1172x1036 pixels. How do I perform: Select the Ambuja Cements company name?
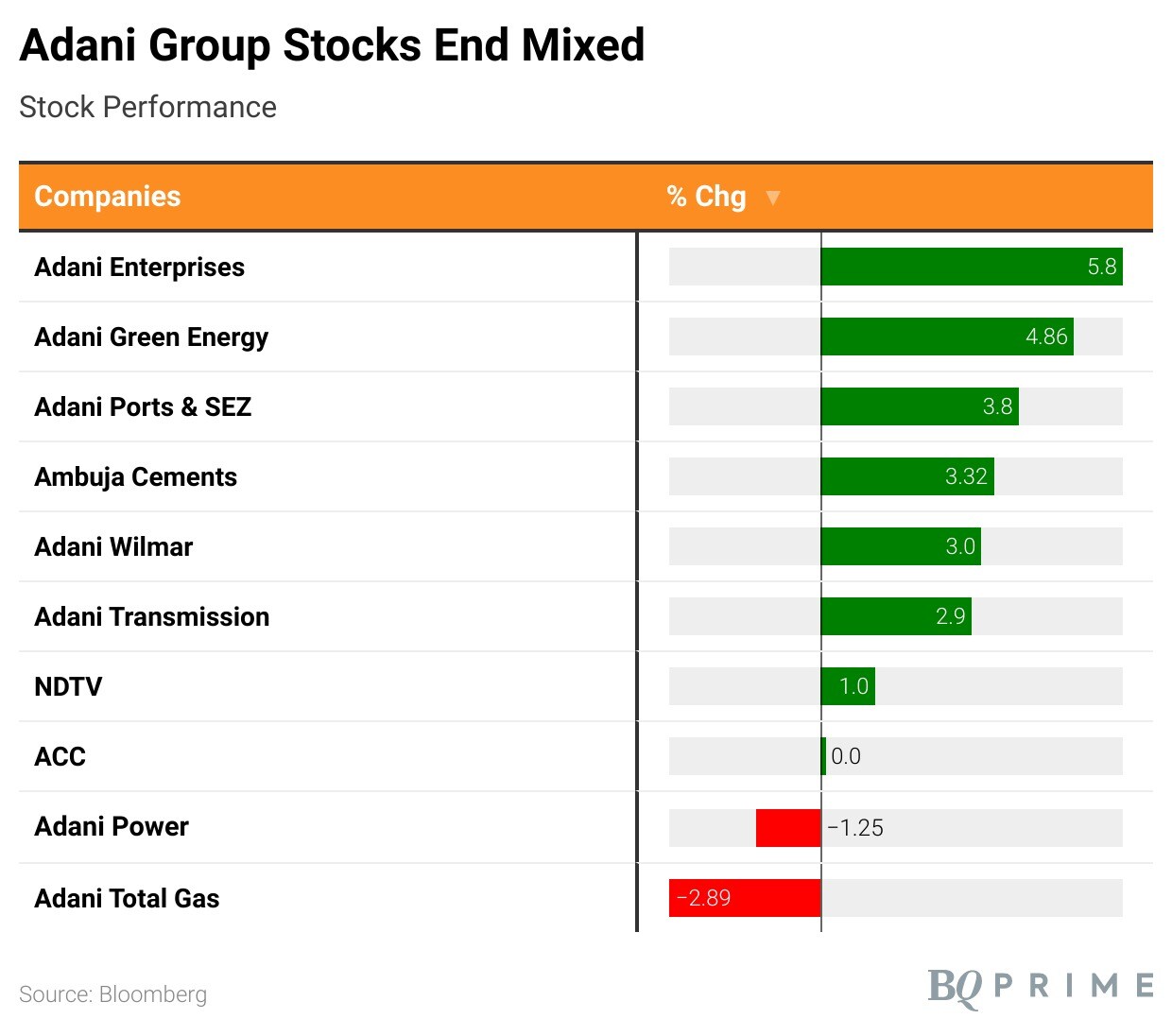pyautogui.click(x=136, y=477)
